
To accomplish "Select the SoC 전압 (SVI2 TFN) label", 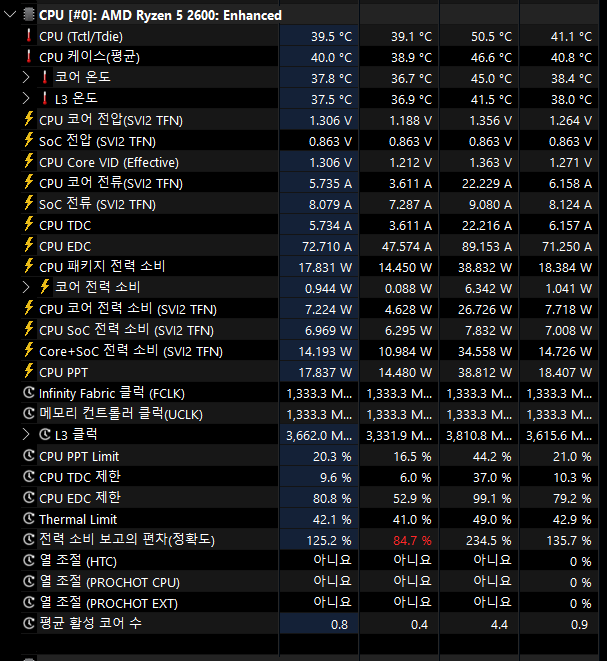I will coord(97,141).
